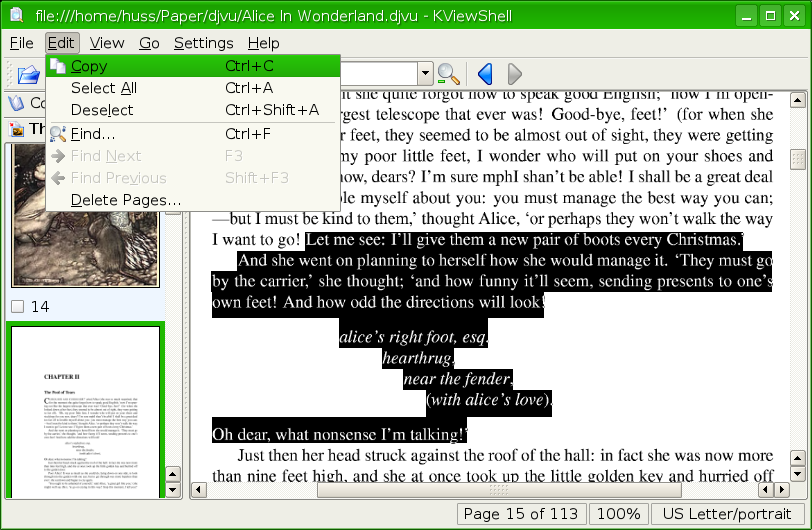This screenshot has height=530, width=812.
Task: Click the document scrollbar down arrow at bottom
Action: [798, 474]
